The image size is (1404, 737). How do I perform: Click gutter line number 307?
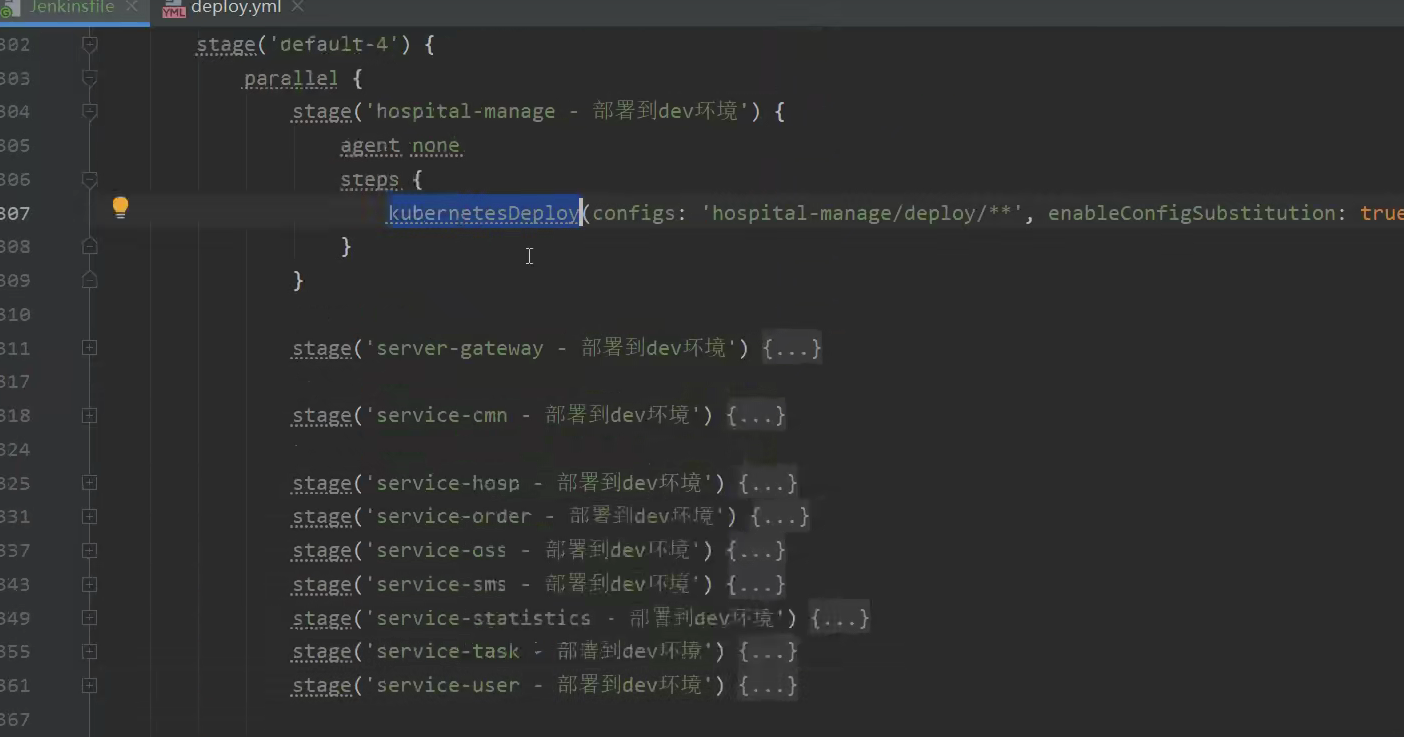click(15, 213)
